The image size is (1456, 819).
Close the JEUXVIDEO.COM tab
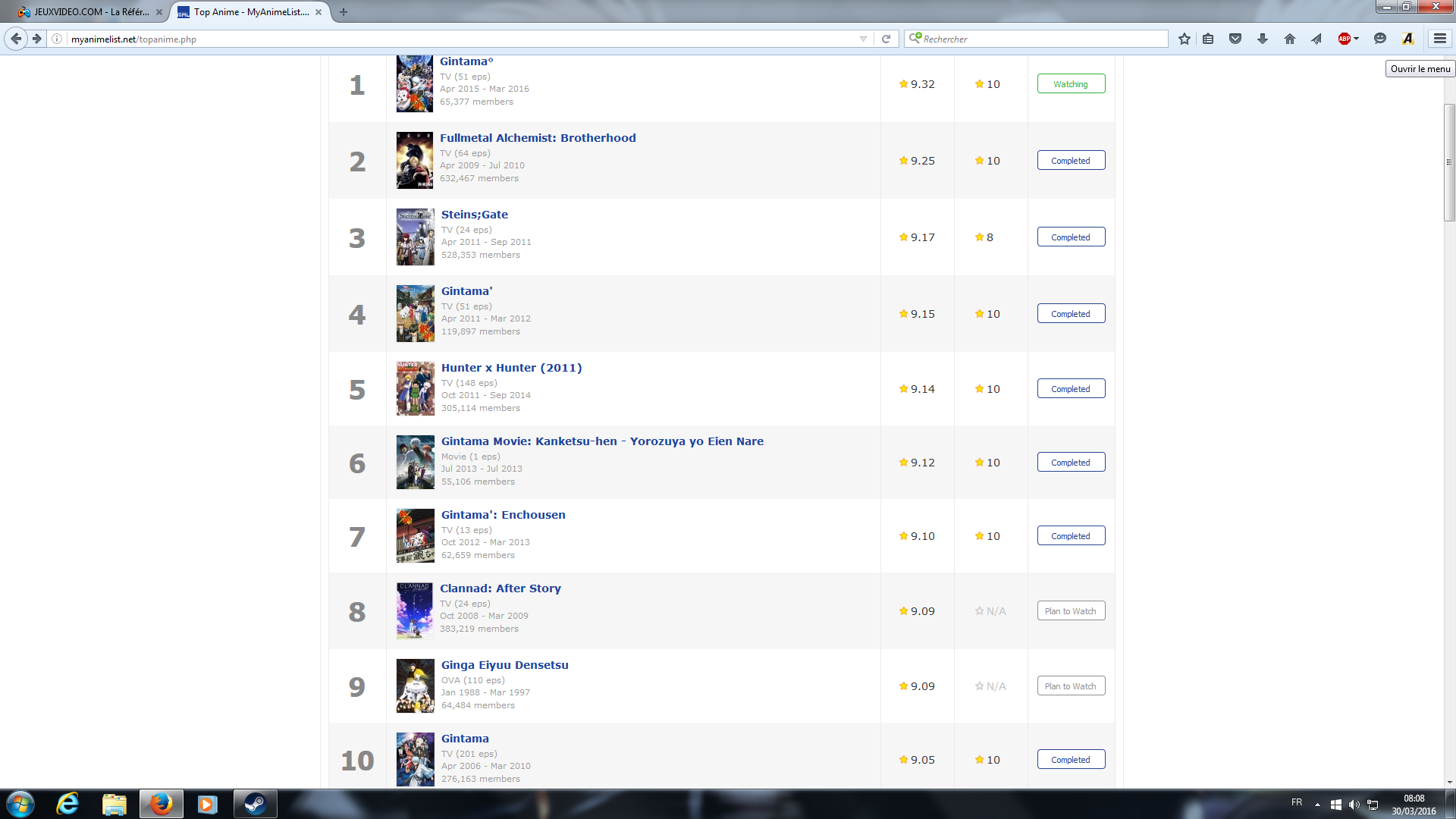point(158,12)
